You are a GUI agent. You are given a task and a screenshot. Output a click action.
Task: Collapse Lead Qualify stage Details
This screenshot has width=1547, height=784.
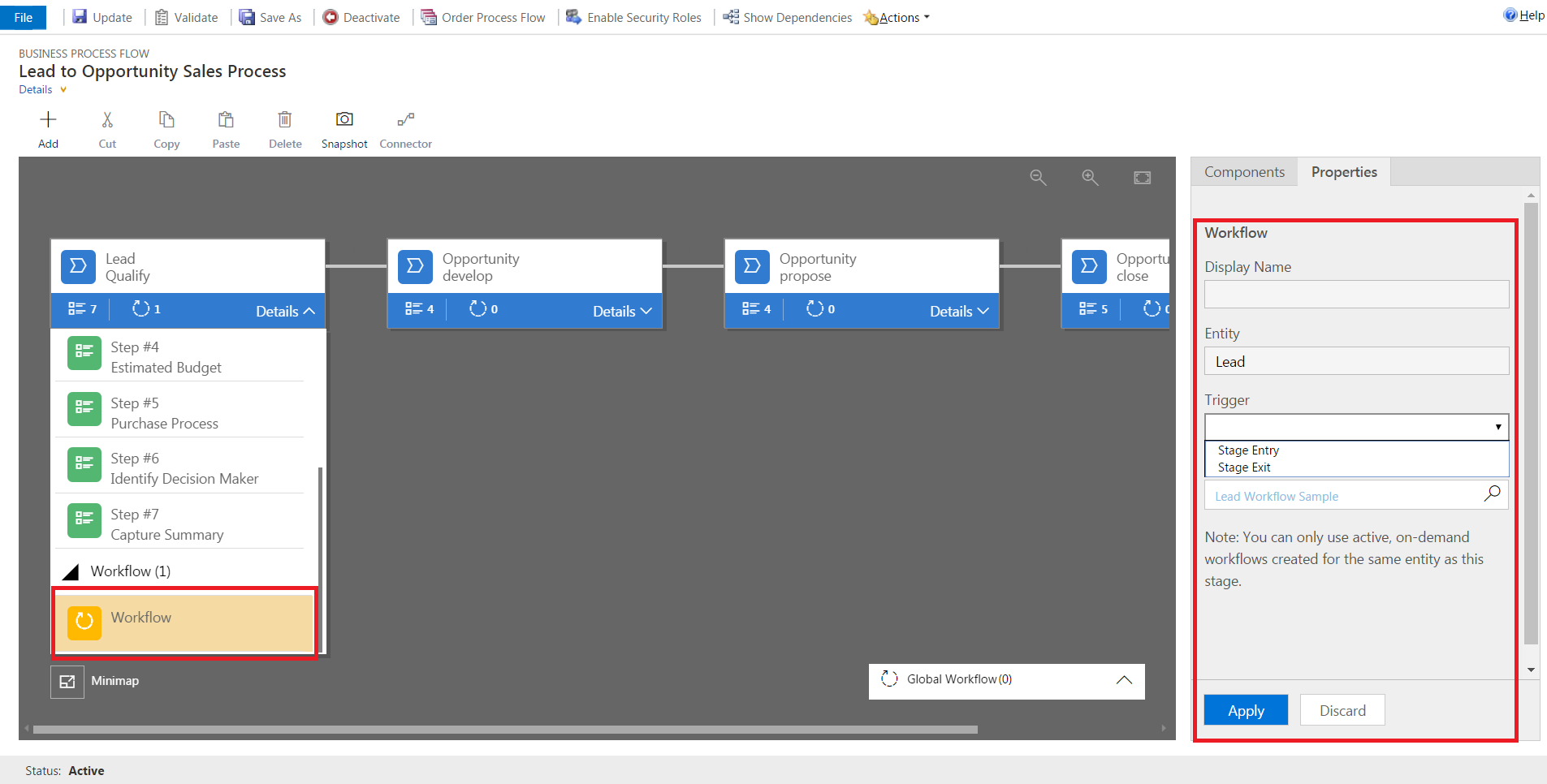[x=285, y=311]
